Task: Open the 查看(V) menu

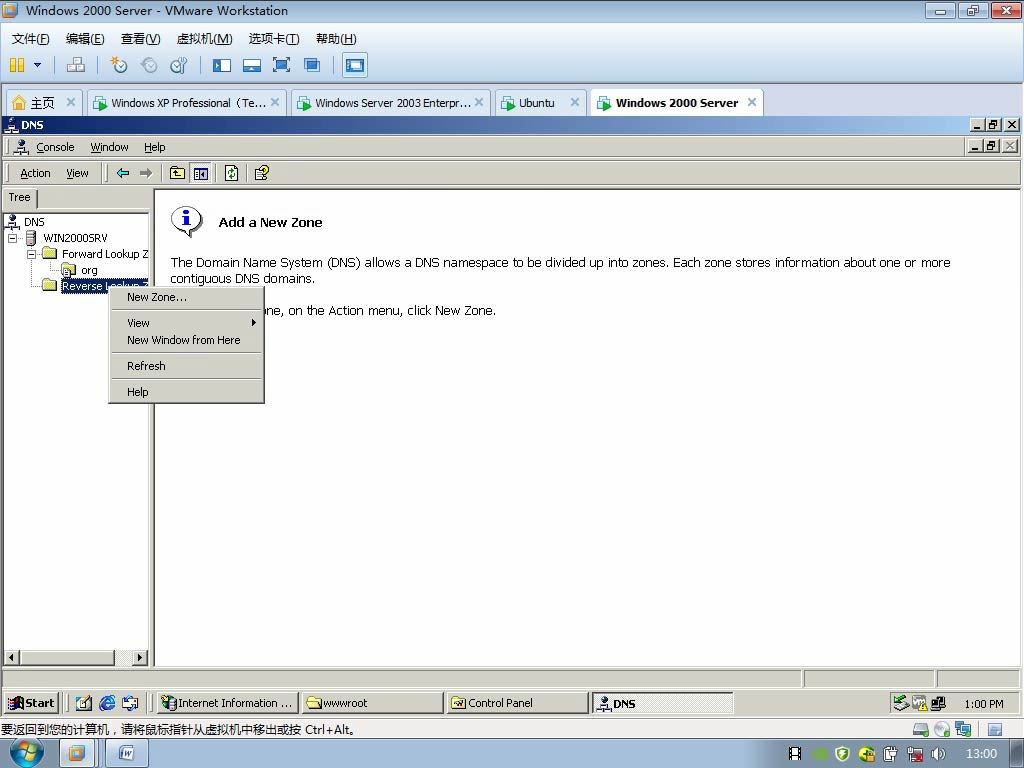Action: tap(140, 39)
